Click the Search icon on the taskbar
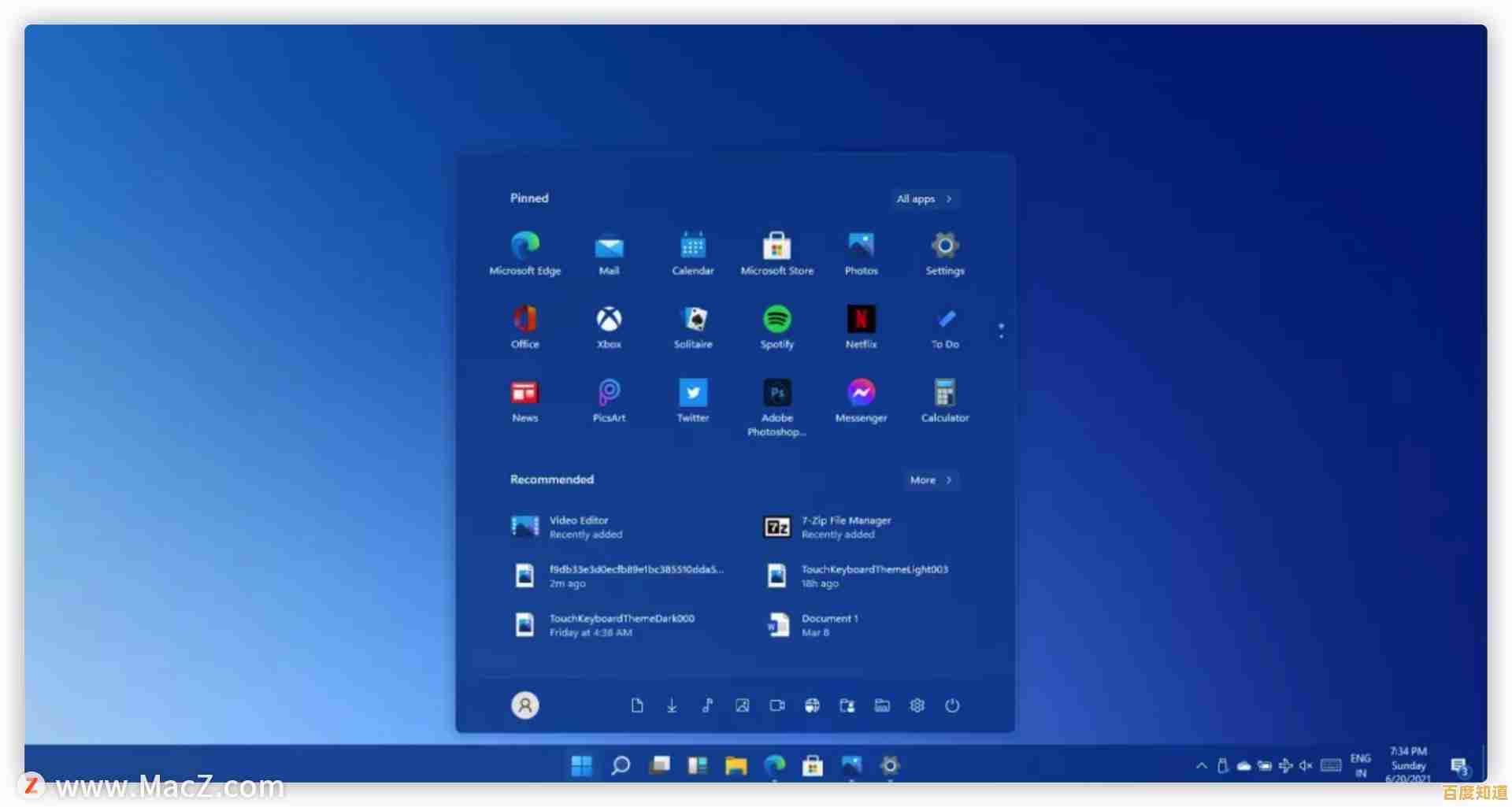1512x807 pixels. (621, 764)
